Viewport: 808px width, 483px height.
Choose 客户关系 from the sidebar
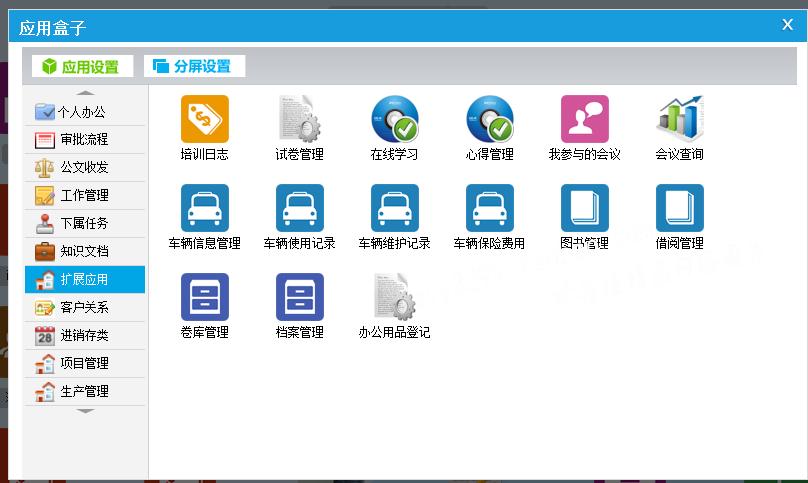pos(84,308)
